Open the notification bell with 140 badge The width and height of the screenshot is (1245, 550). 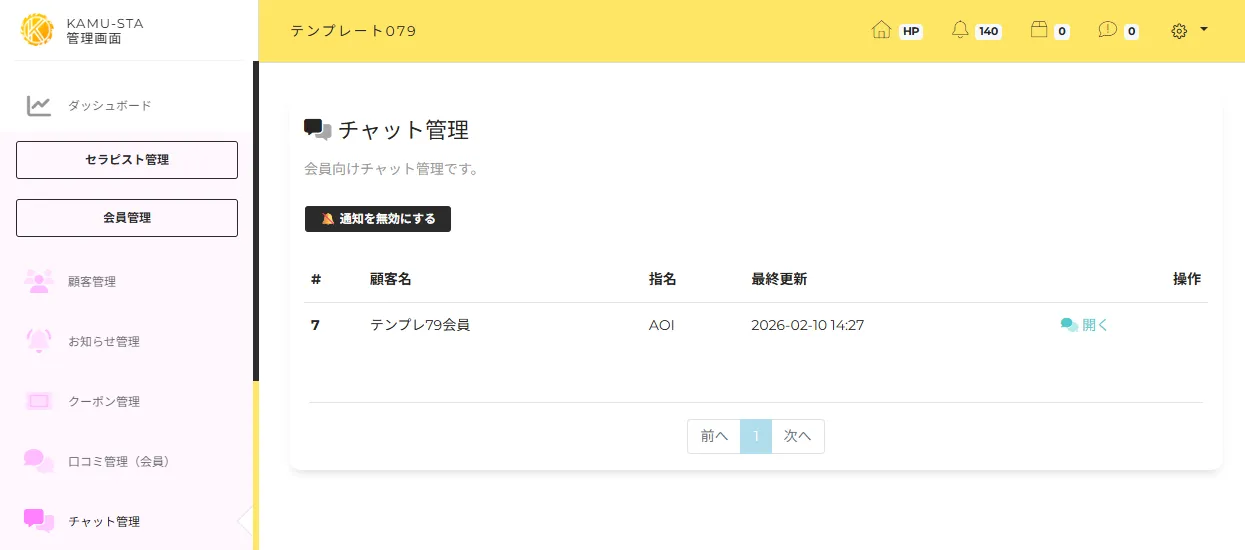coord(960,30)
